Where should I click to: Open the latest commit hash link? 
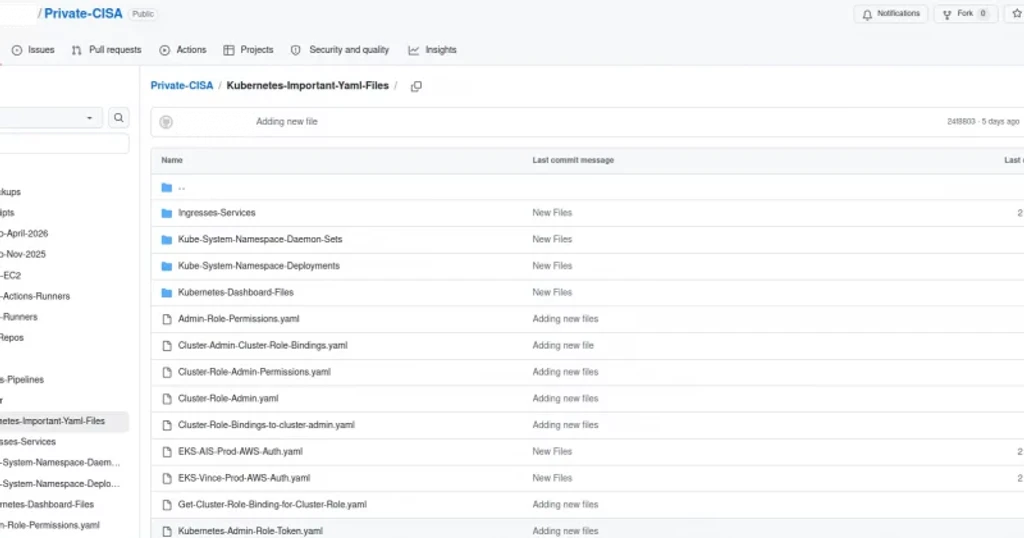click(x=961, y=121)
